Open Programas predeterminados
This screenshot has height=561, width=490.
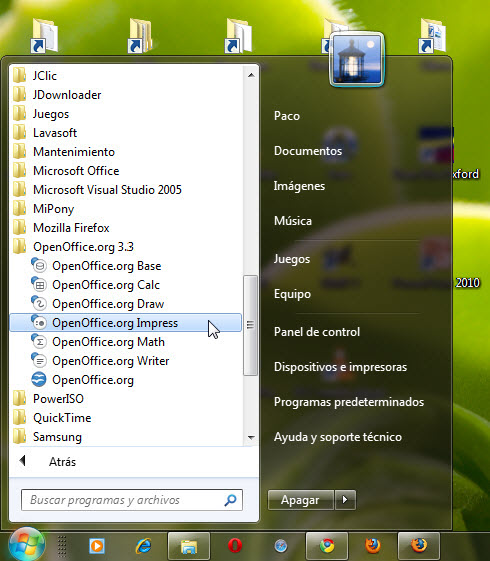point(349,402)
